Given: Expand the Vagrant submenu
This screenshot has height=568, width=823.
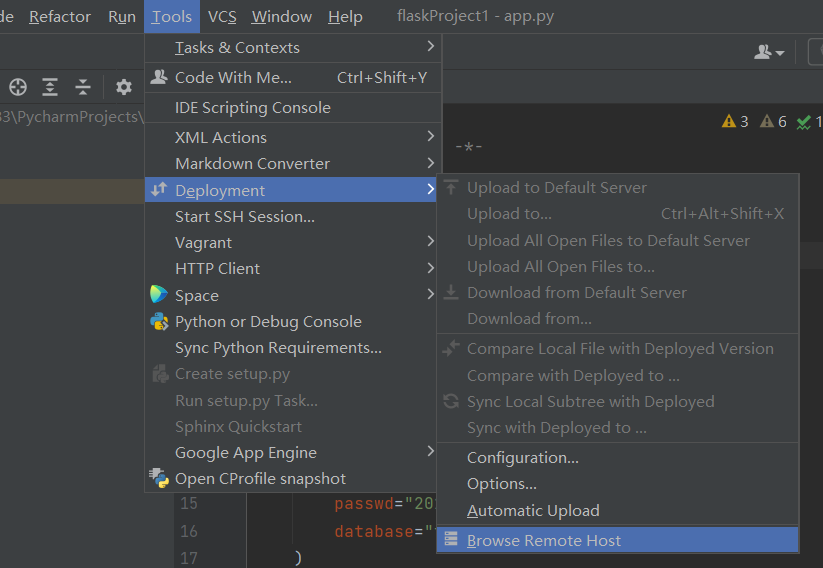Looking at the screenshot, I should 203,242.
